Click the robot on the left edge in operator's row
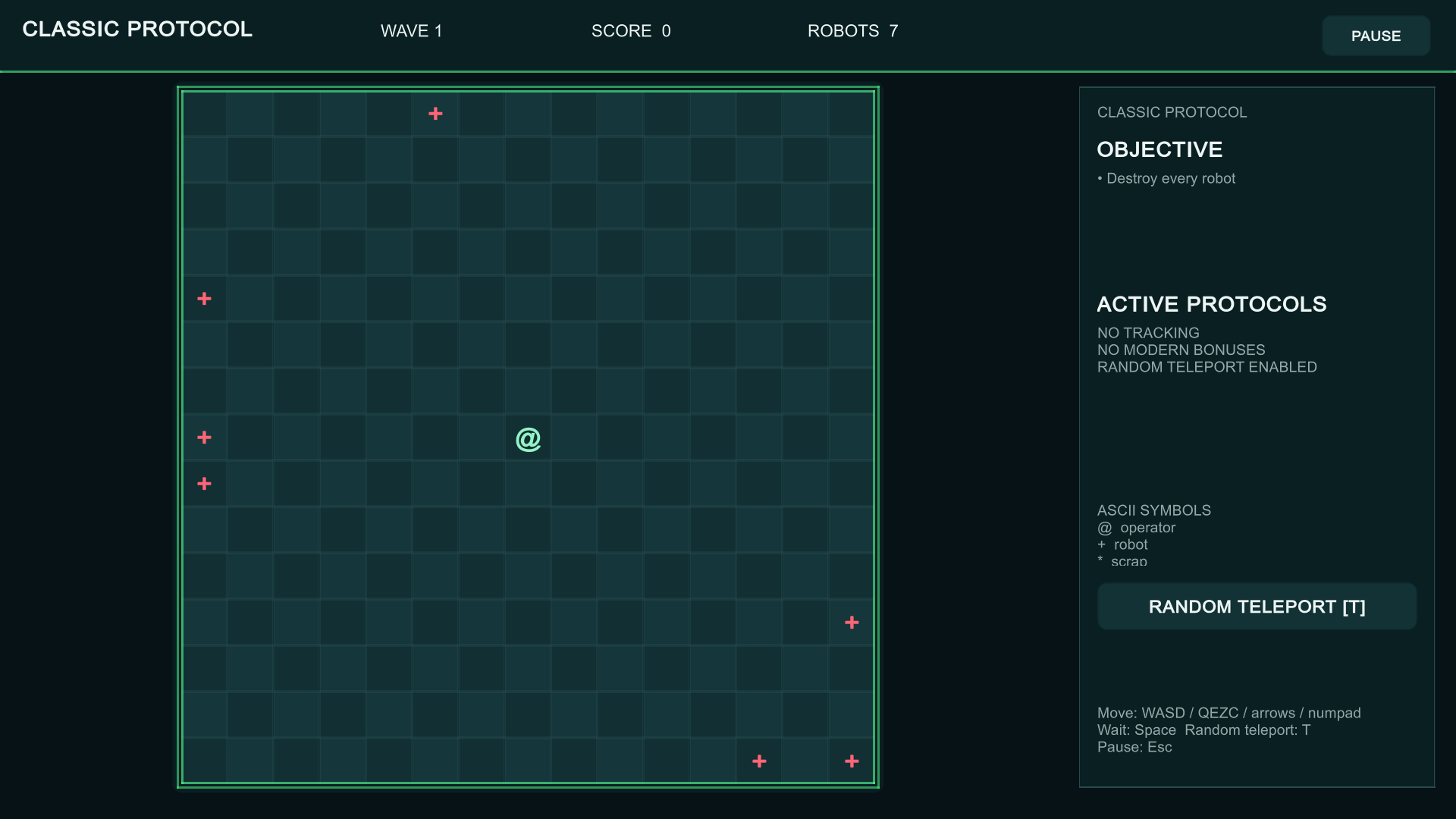1456x819 pixels. [x=204, y=438]
